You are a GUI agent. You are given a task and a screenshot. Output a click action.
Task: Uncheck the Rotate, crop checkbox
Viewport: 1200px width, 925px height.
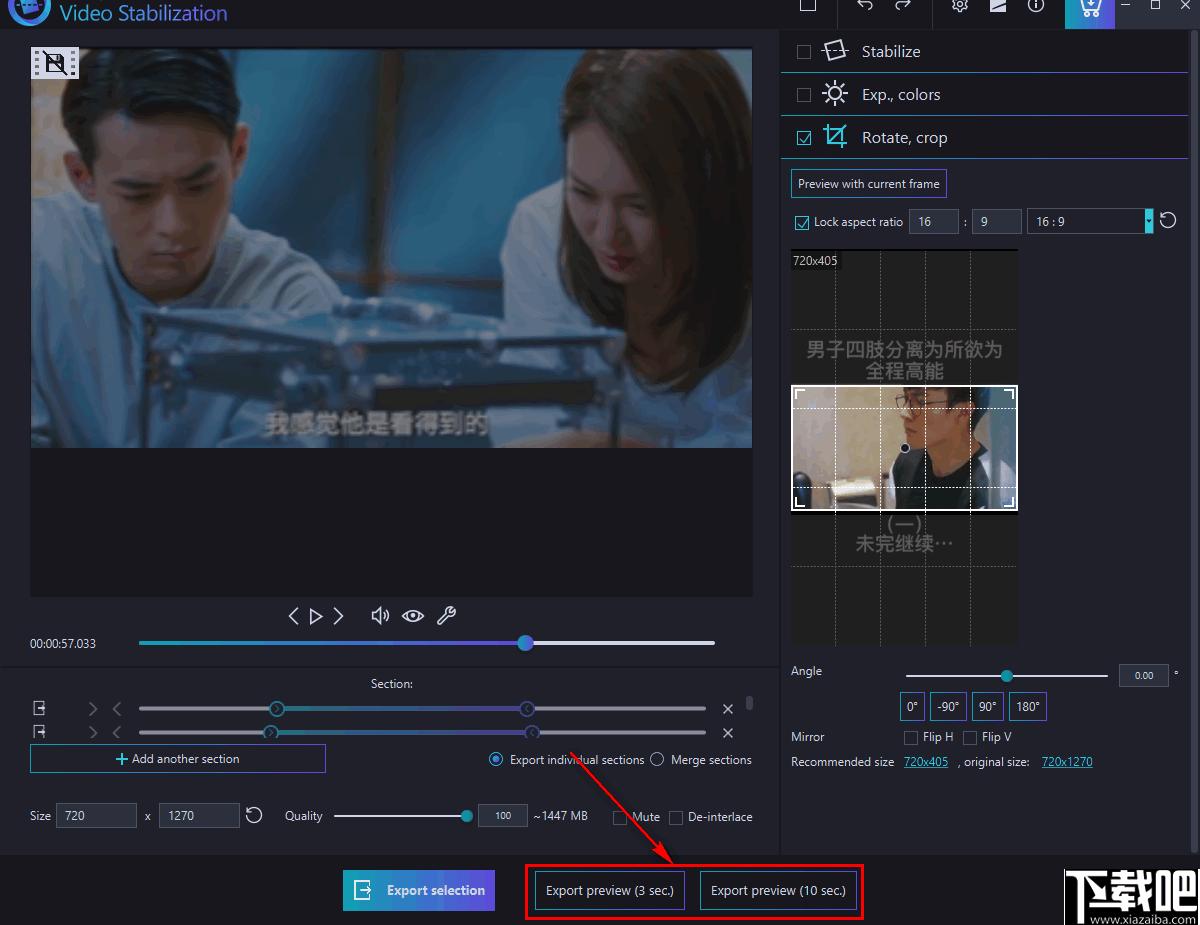pos(804,138)
